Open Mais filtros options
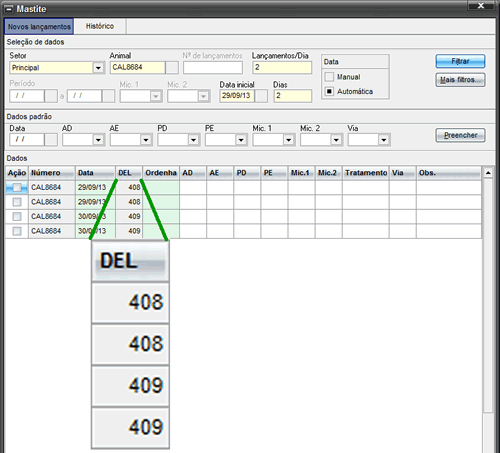The height and width of the screenshot is (453, 500). pyautogui.click(x=460, y=80)
